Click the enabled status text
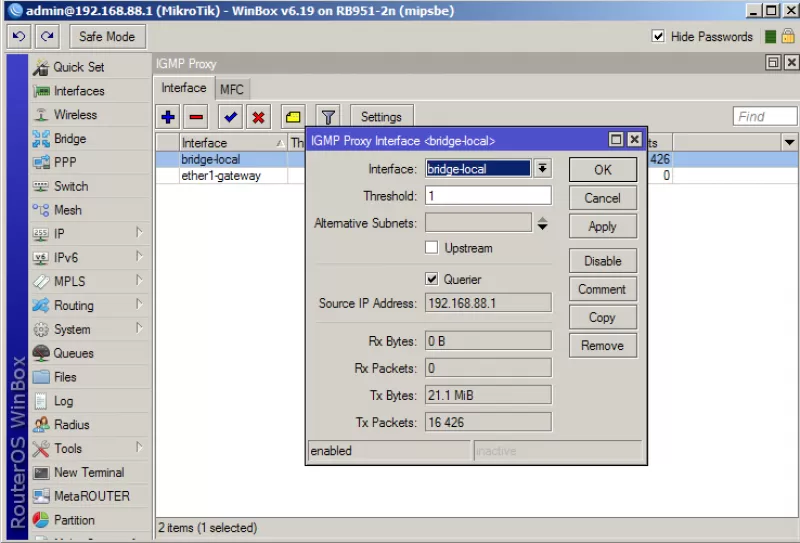 click(x=331, y=451)
